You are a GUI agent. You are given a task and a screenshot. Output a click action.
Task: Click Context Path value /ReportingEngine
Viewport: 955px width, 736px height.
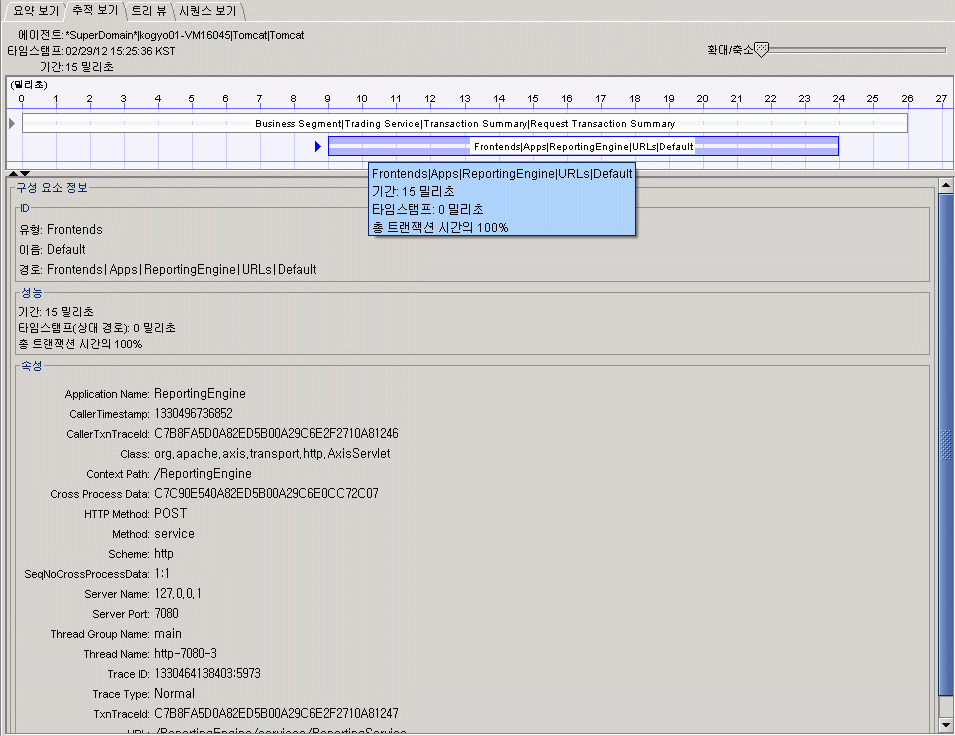[x=203, y=473]
